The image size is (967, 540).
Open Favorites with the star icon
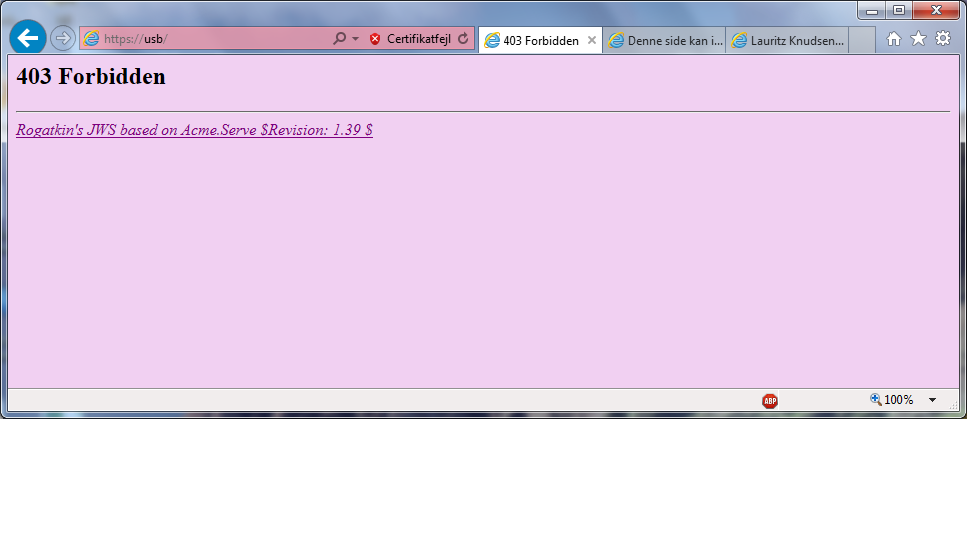coord(918,38)
